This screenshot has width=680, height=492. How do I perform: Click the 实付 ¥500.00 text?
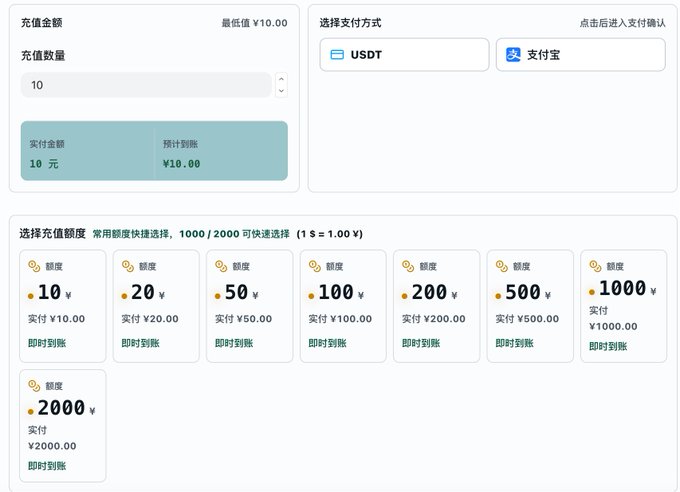point(527,319)
